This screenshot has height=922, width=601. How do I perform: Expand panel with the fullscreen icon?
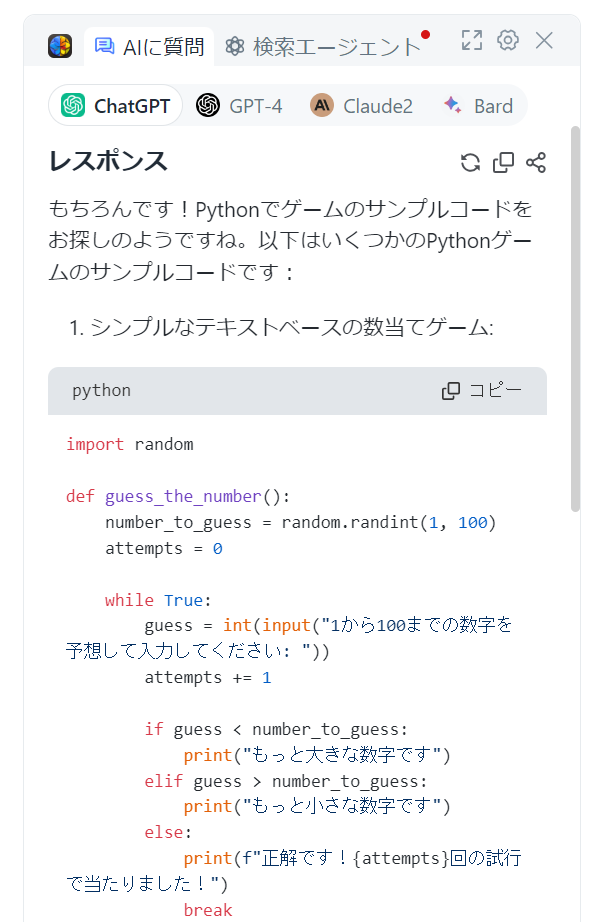[472, 41]
